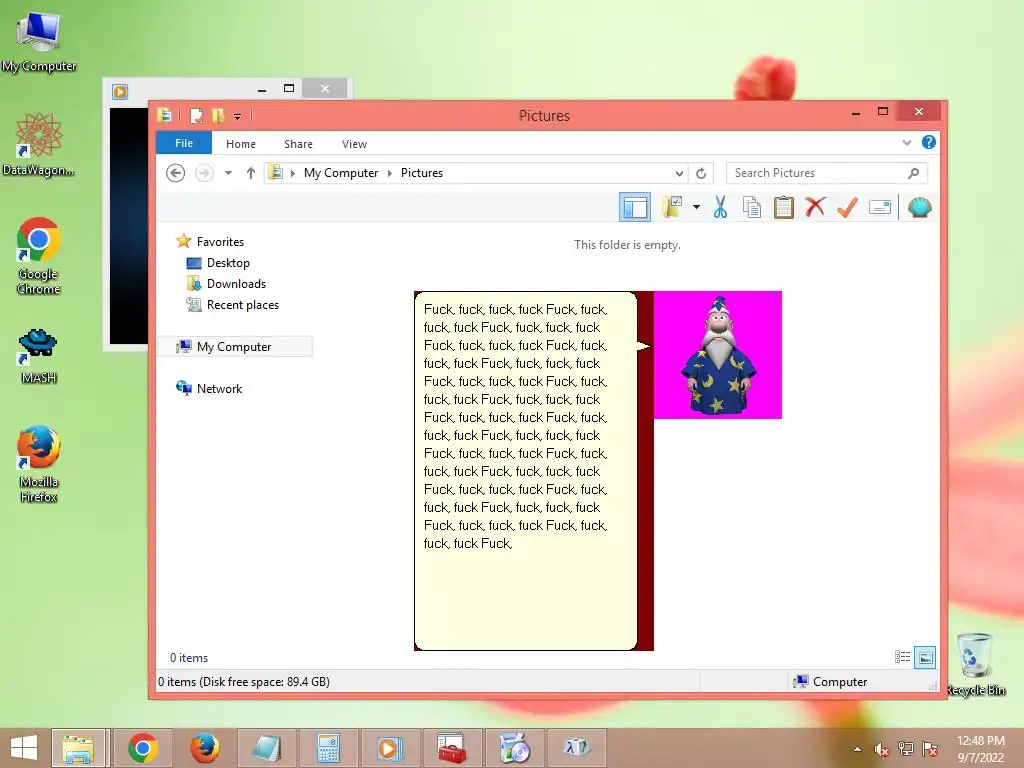
Task: Click the New folder quick access icon
Action: [218, 116]
